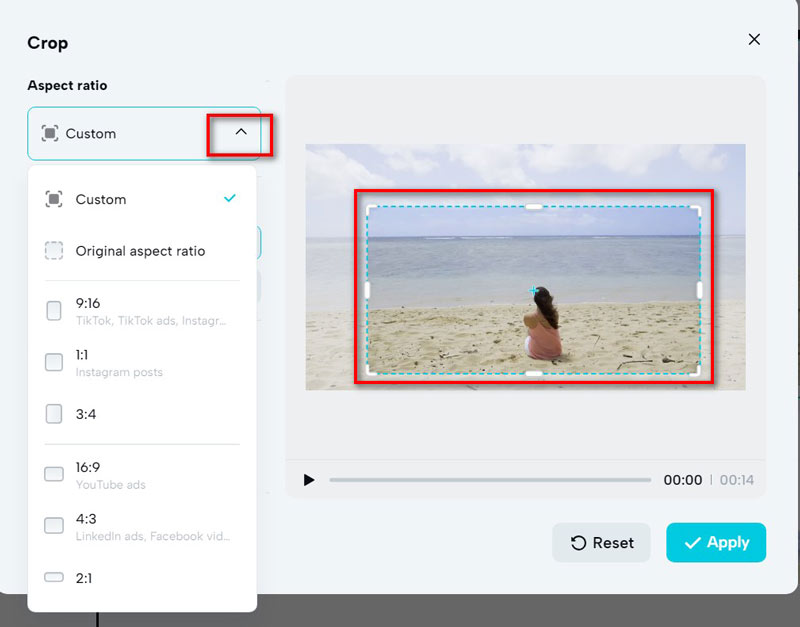Click the dashed Original aspect ratio icon
The image size is (800, 627).
pos(54,251)
